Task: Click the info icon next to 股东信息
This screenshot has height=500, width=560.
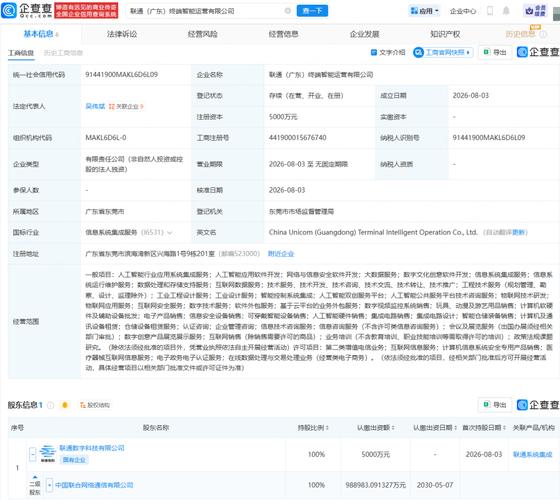Action: point(50,405)
